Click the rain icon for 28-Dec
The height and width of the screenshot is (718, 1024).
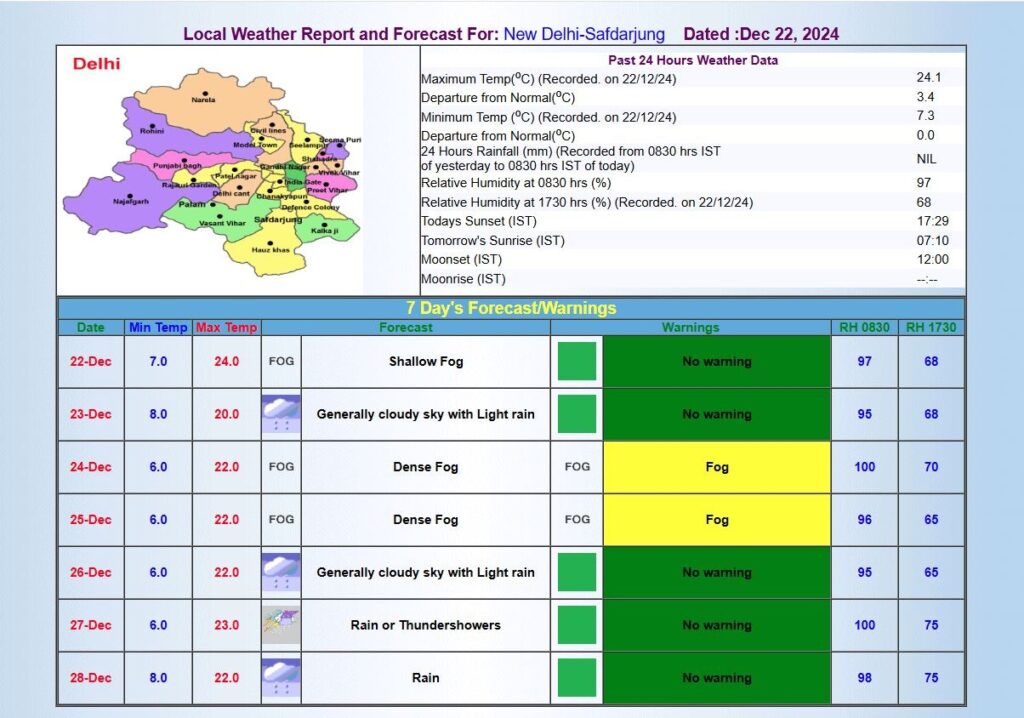click(x=281, y=677)
